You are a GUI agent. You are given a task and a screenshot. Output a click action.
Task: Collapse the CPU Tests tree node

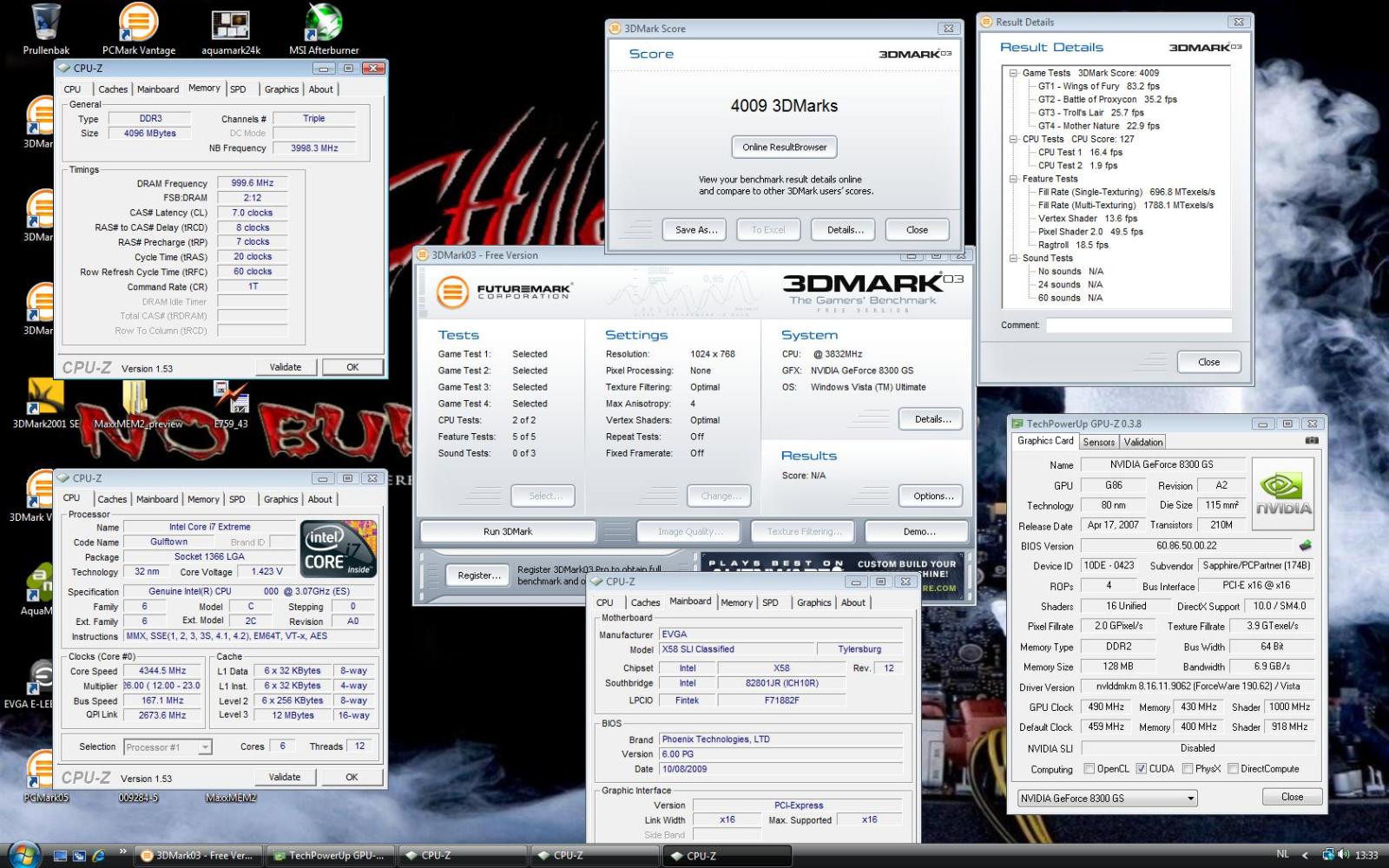(x=1013, y=139)
